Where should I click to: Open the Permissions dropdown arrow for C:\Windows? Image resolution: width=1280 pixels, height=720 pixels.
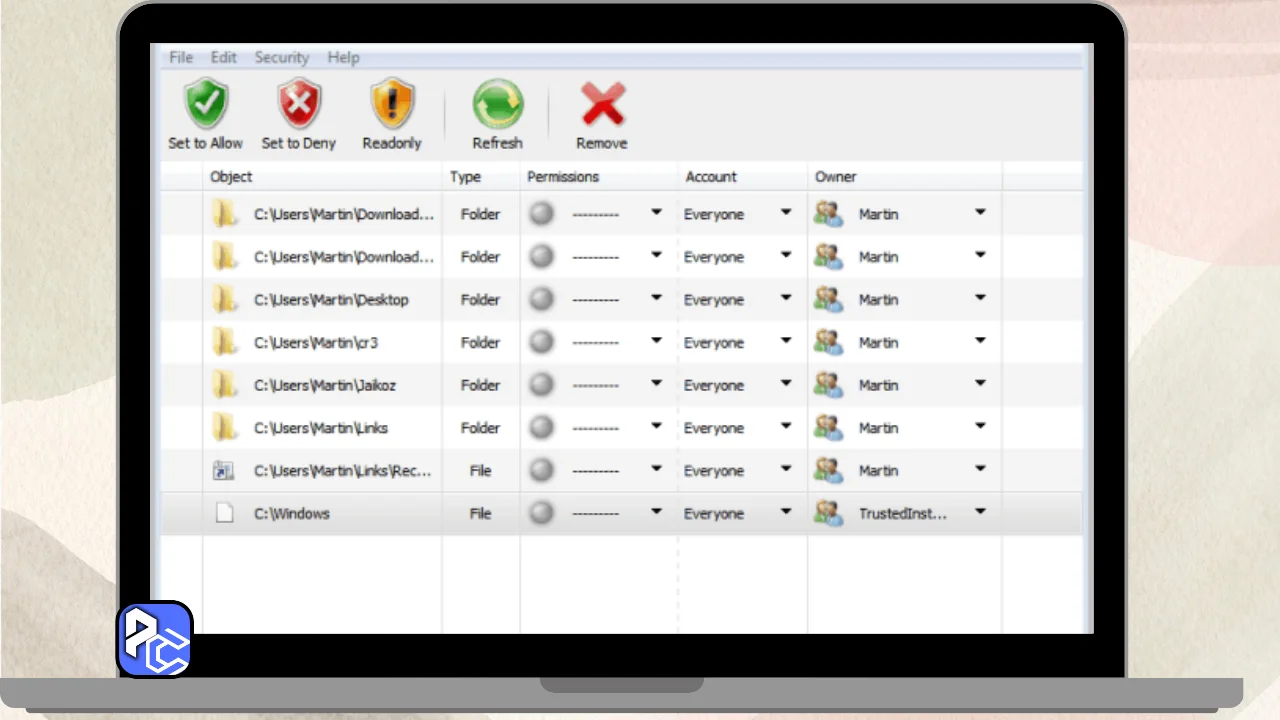tap(657, 512)
